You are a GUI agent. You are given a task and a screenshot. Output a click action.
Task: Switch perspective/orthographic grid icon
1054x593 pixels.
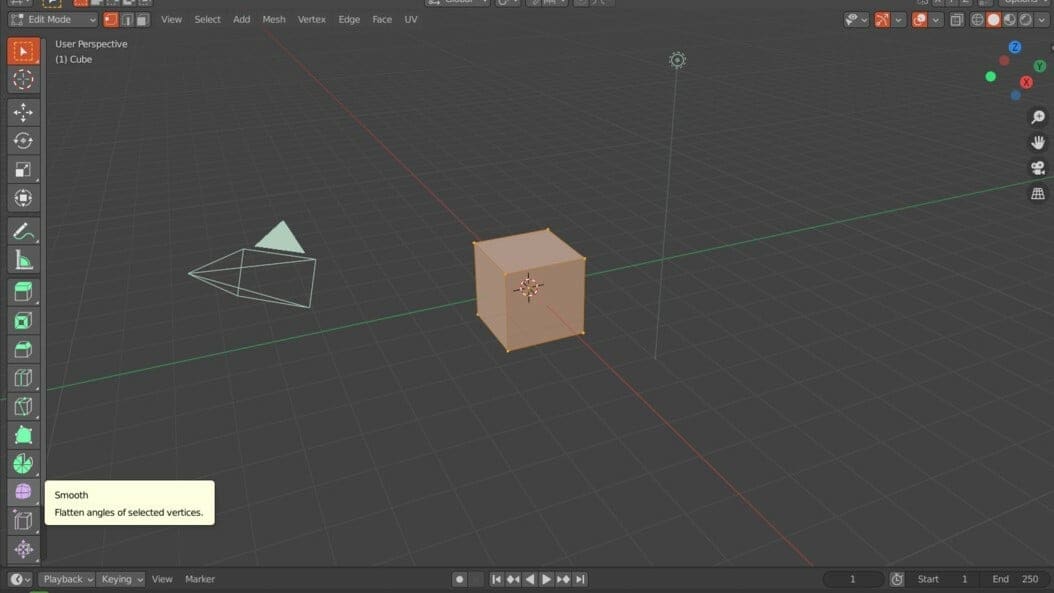pos(1038,194)
